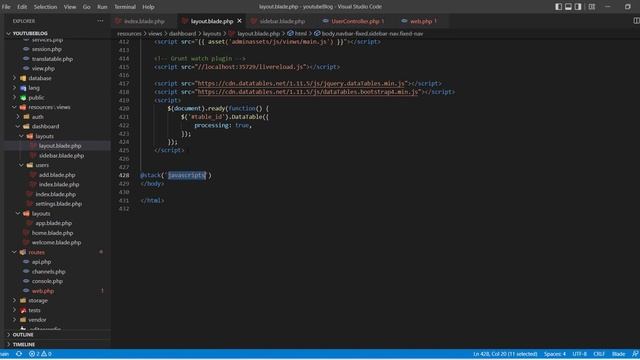Change language mode Blade
The image size is (640, 360).
point(618,354)
